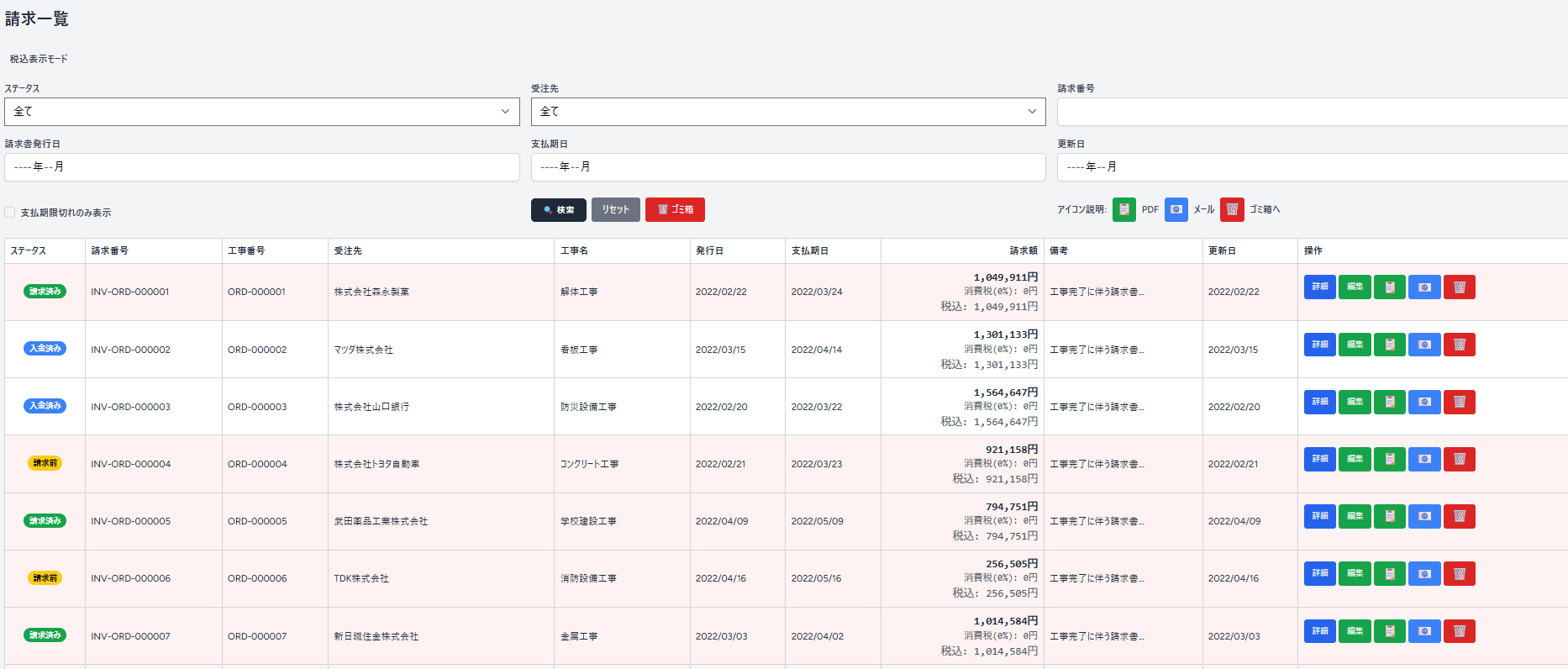Open the red ゴミ箱 button
This screenshot has width=1568, height=669.
click(675, 210)
